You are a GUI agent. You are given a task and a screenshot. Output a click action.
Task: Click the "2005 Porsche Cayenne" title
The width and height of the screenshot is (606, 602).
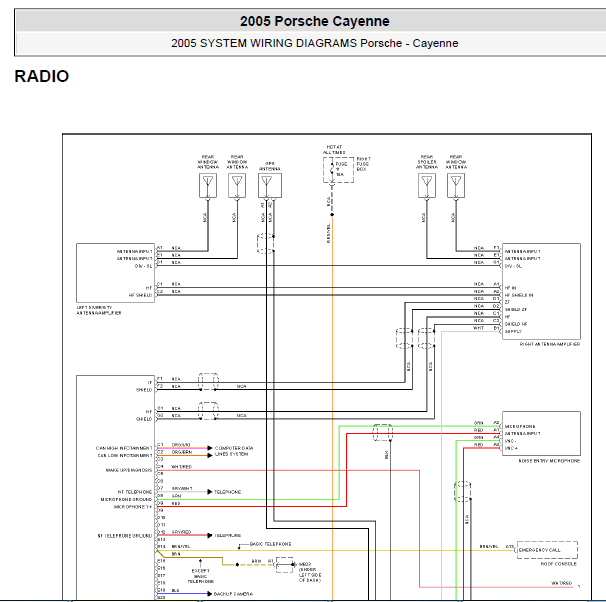[x=315, y=21]
